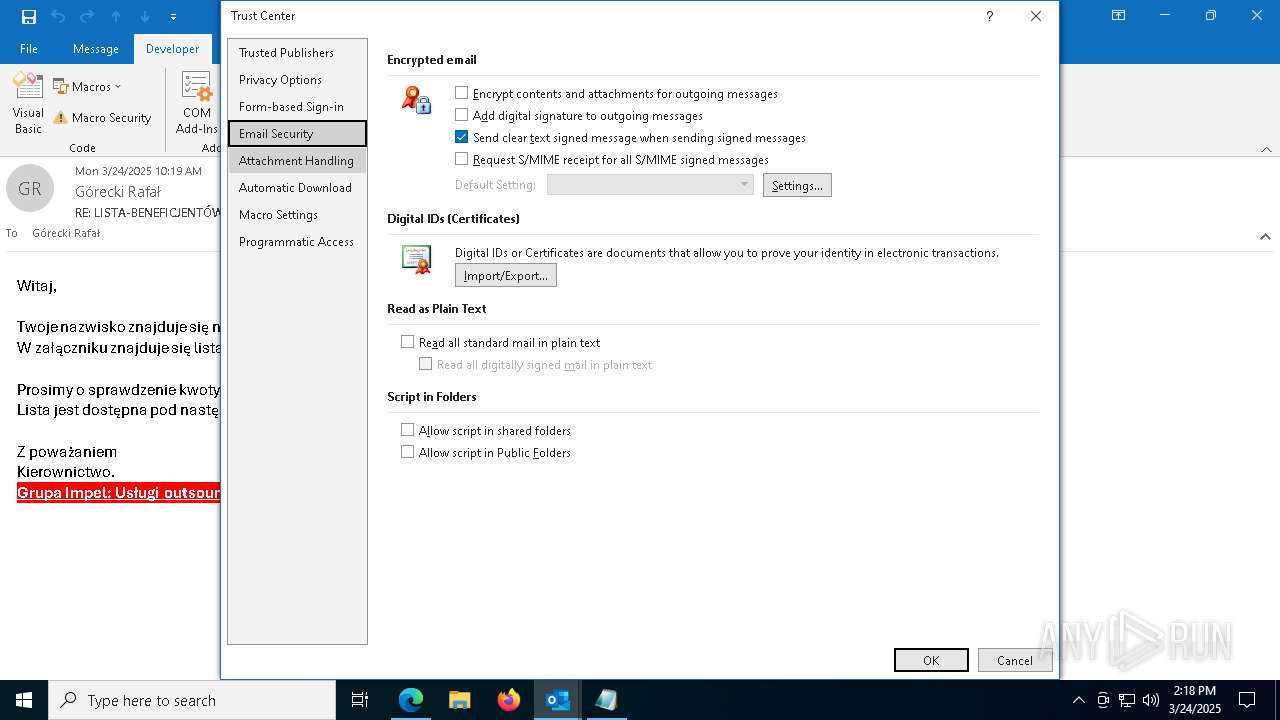Click sender name Górecki Rafał in header
Screen dimensions: 1280x720
pyautogui.click(x=118, y=191)
